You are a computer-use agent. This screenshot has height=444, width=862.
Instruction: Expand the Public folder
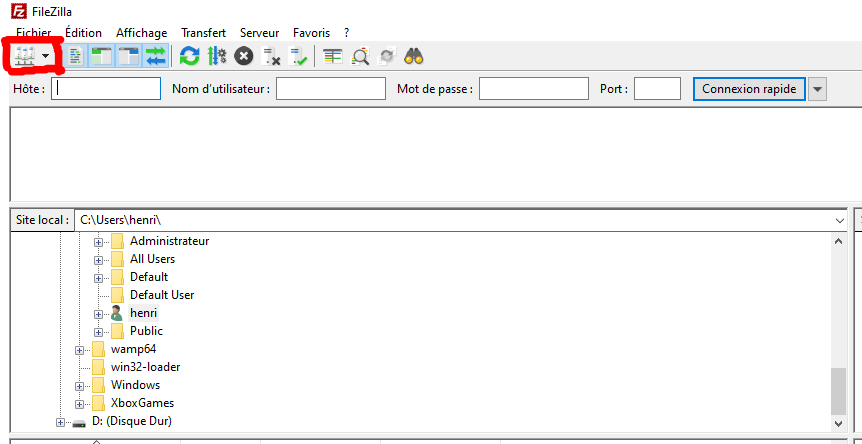click(x=98, y=332)
